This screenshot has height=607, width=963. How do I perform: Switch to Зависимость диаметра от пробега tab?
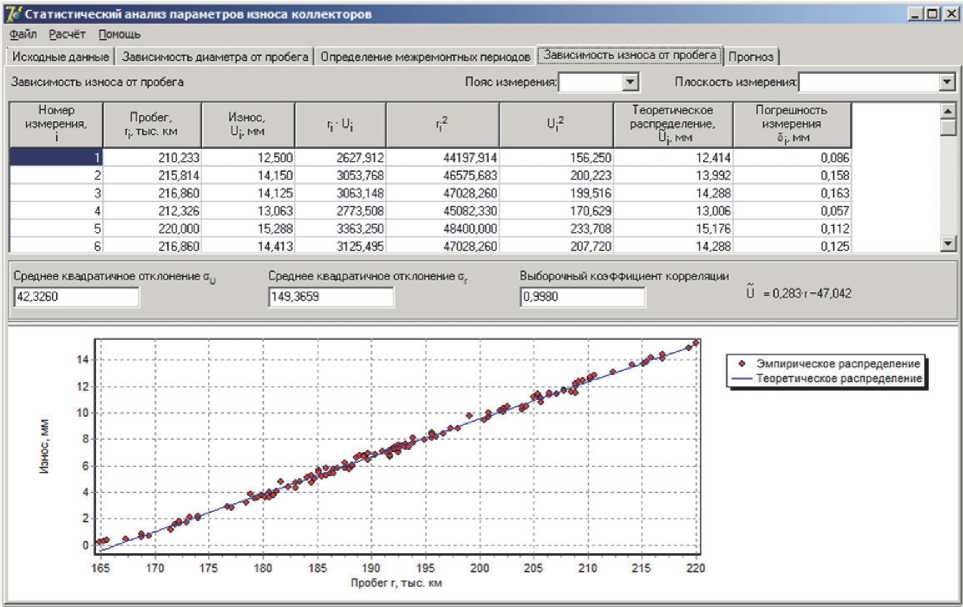point(216,56)
